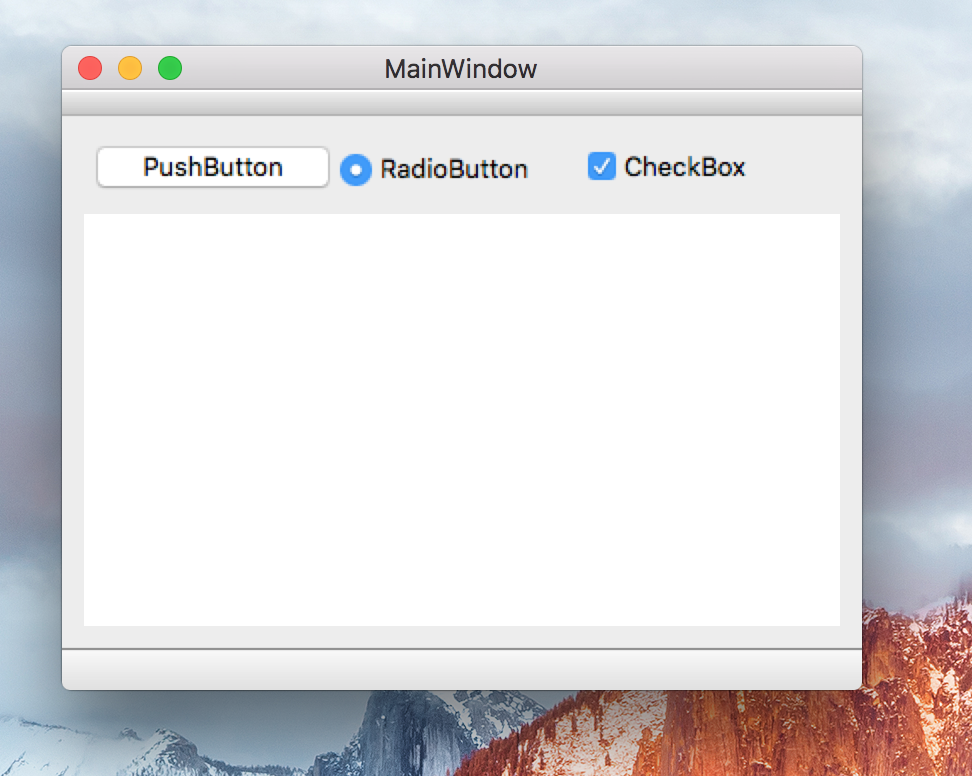Click the PushButton button
This screenshot has width=972, height=776.
(212, 167)
